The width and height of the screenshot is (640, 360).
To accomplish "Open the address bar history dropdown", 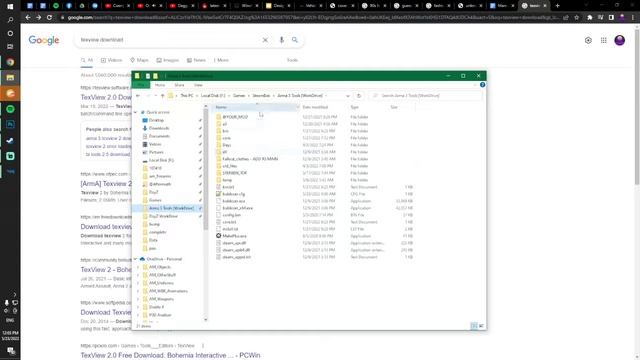I will coord(348,96).
